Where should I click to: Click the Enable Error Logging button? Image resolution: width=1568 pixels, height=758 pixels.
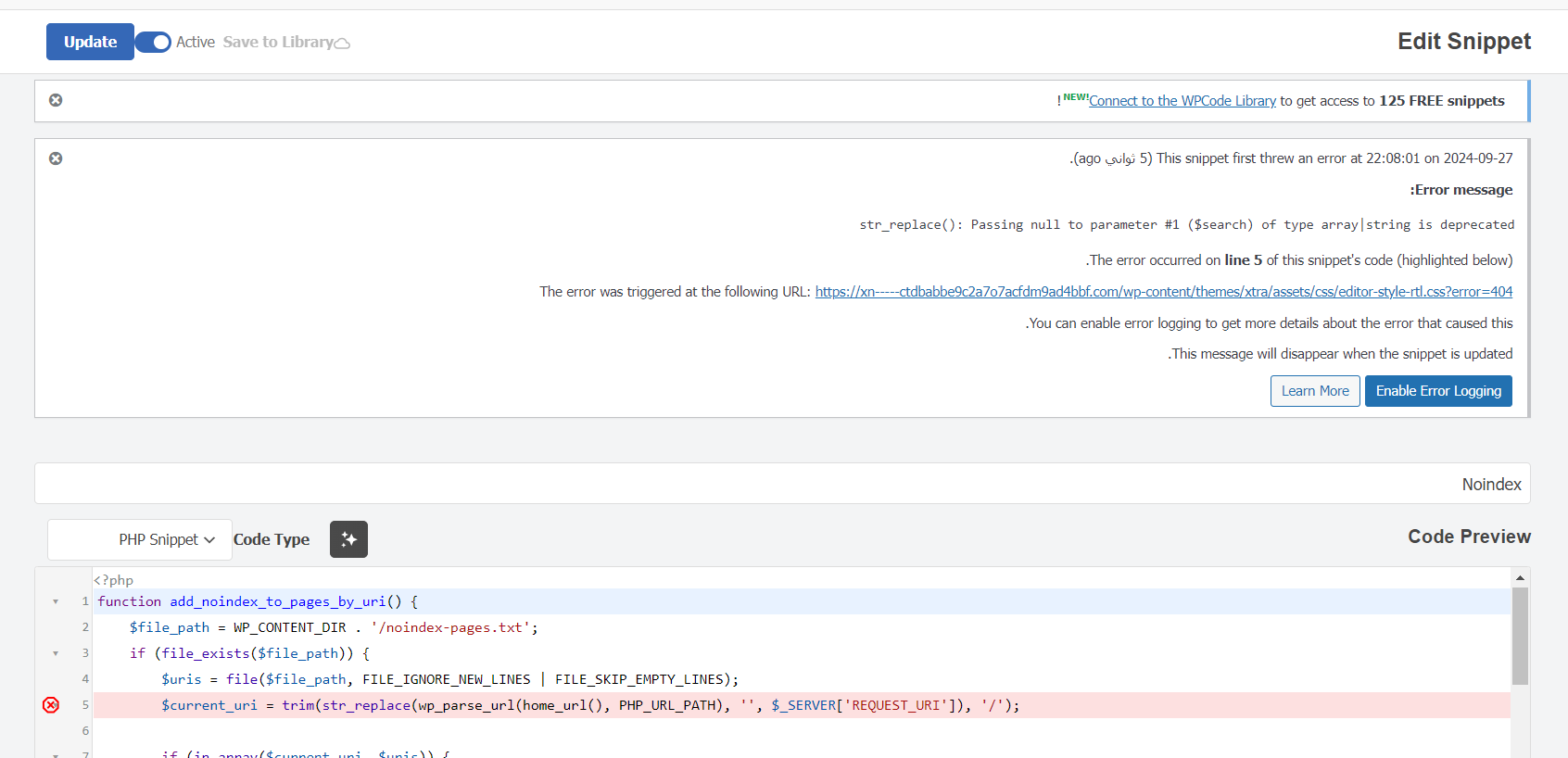tap(1437, 391)
